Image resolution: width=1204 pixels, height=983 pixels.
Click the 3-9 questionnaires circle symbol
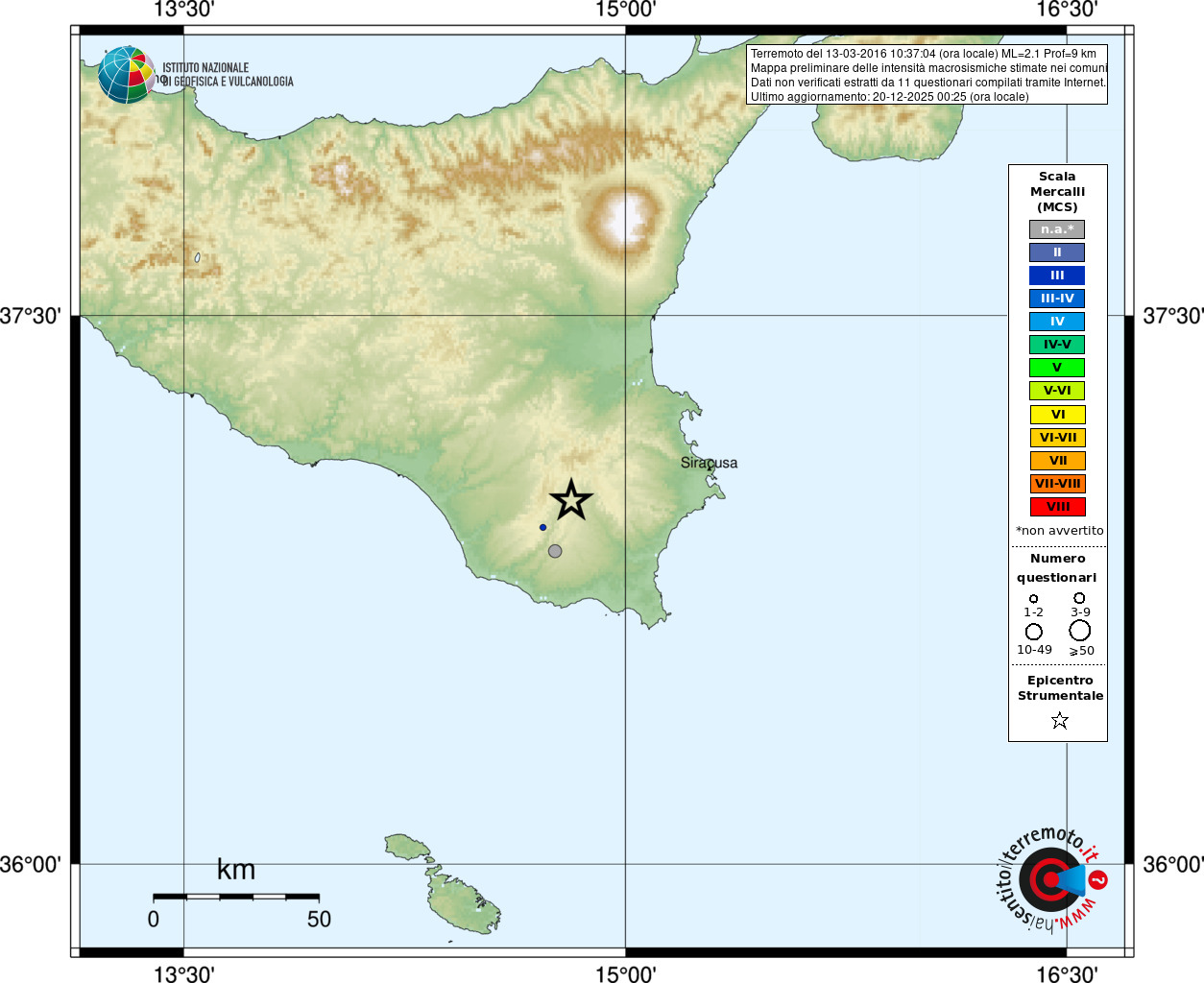pos(1079,597)
